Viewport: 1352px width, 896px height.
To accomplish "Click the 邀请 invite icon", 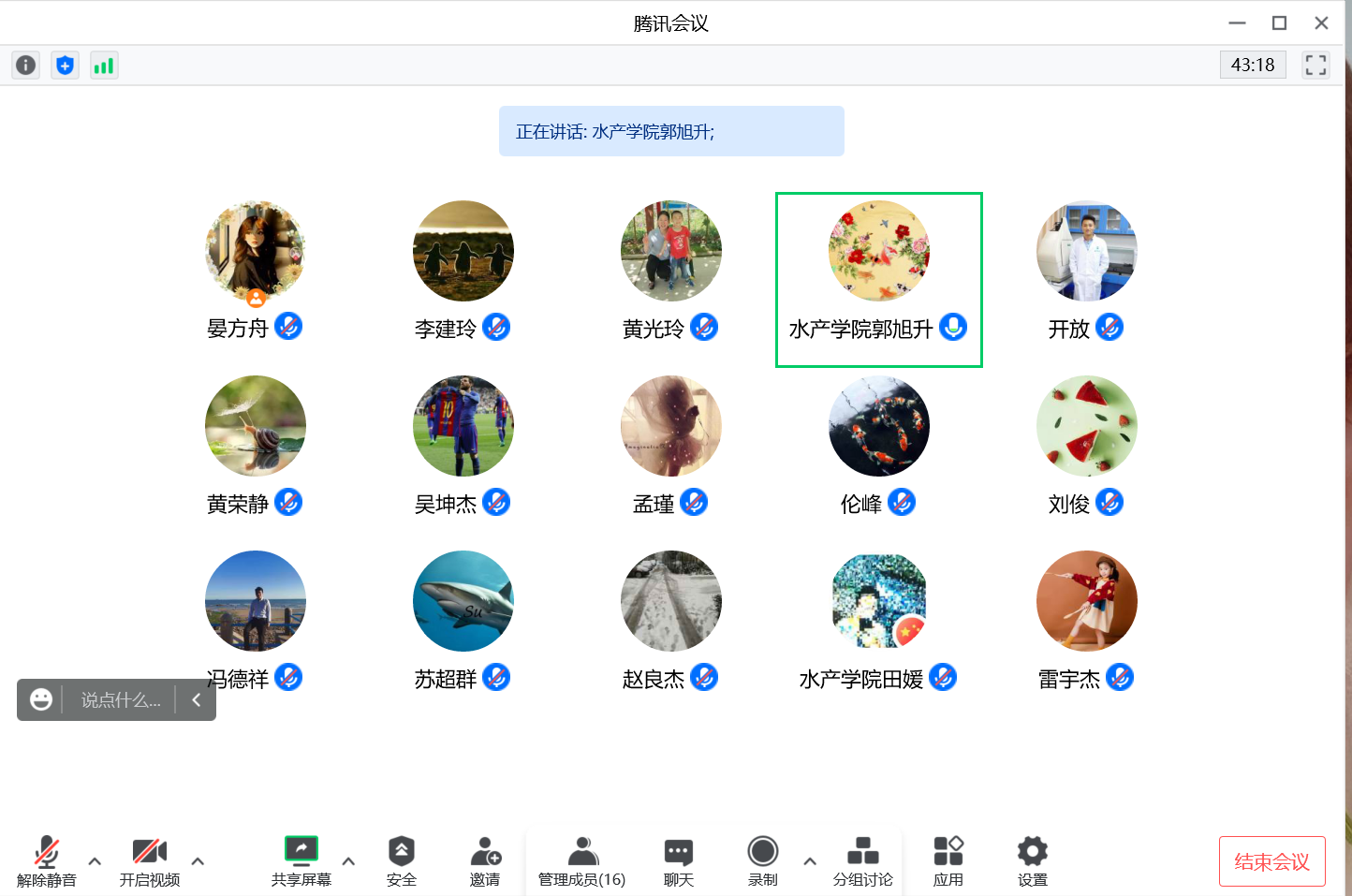I will [485, 860].
